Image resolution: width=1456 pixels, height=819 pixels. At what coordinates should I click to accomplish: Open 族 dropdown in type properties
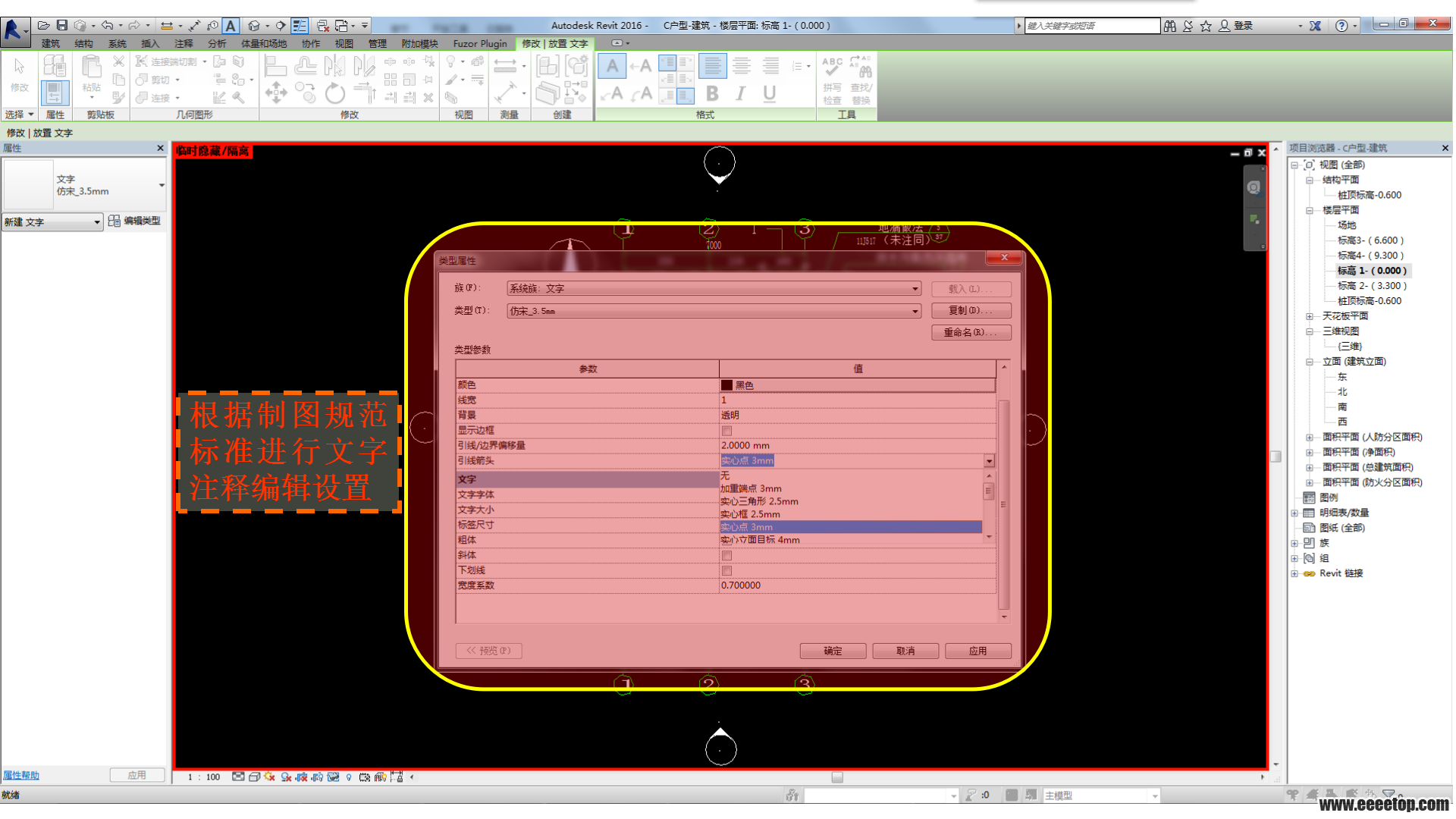(913, 288)
